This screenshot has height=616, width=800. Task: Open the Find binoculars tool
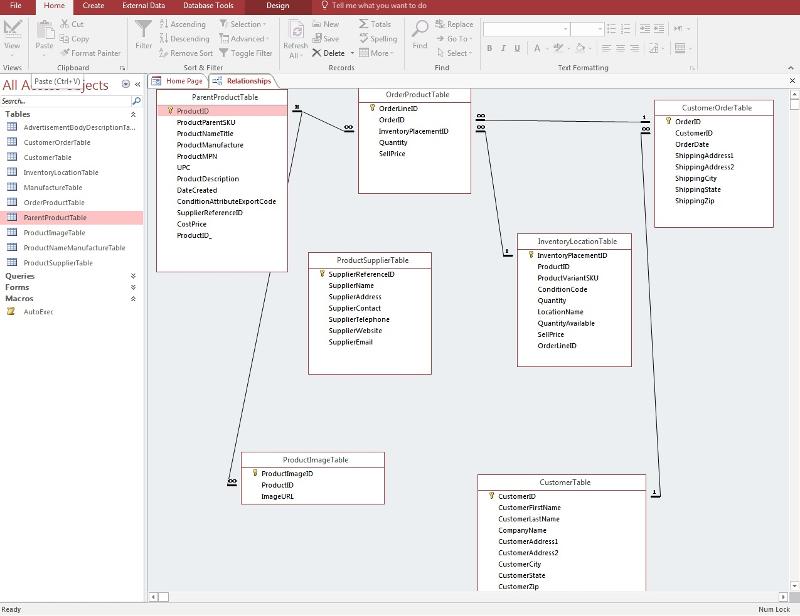tap(420, 30)
